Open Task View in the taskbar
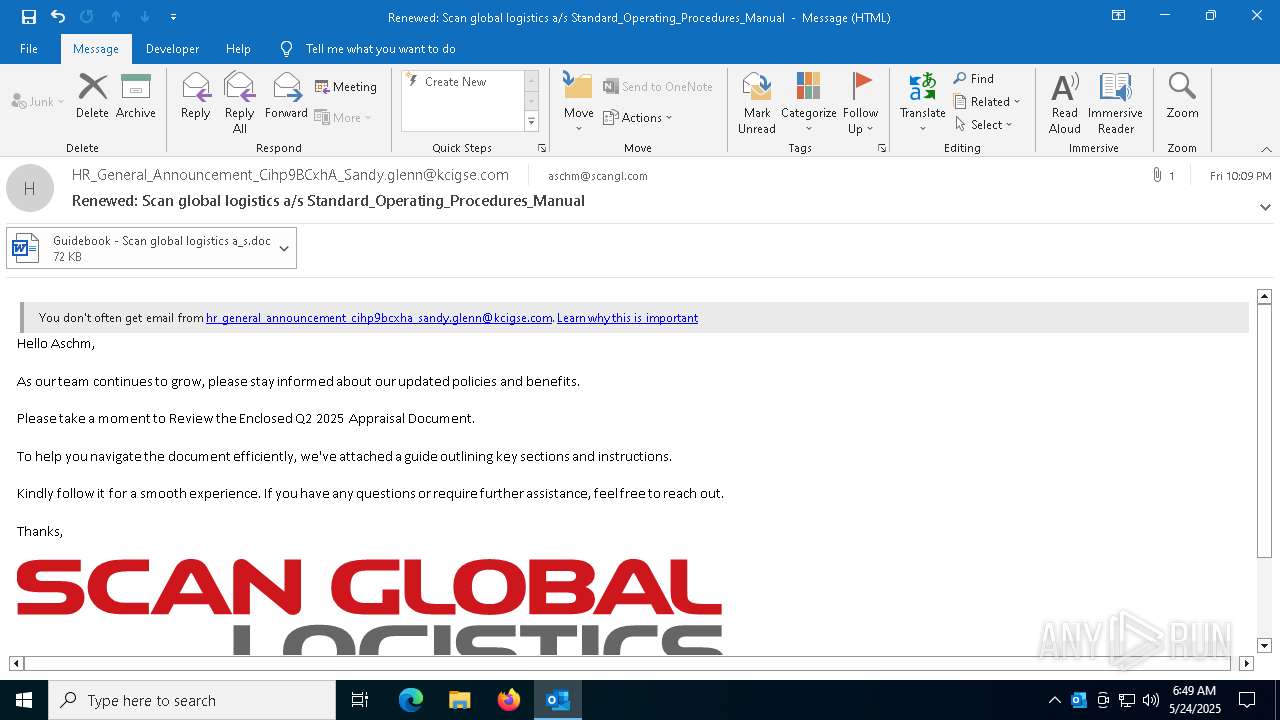Screen dimensions: 1280x720 pos(360,700)
